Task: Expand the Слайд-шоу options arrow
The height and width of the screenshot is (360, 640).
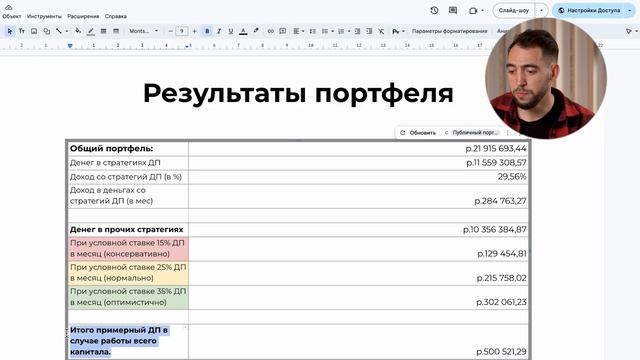Action: (542, 10)
